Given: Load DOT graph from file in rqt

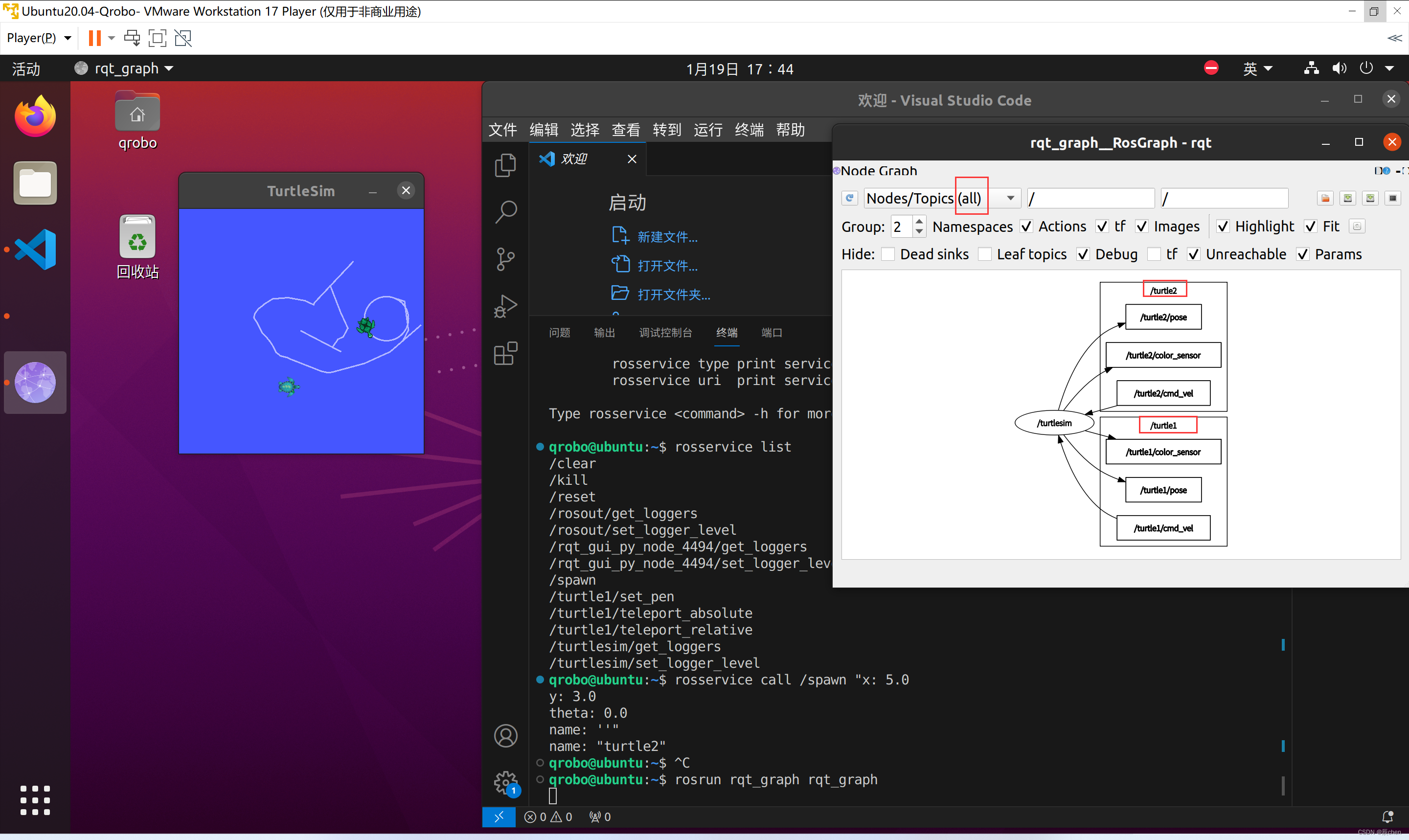Looking at the screenshot, I should pos(1325,198).
